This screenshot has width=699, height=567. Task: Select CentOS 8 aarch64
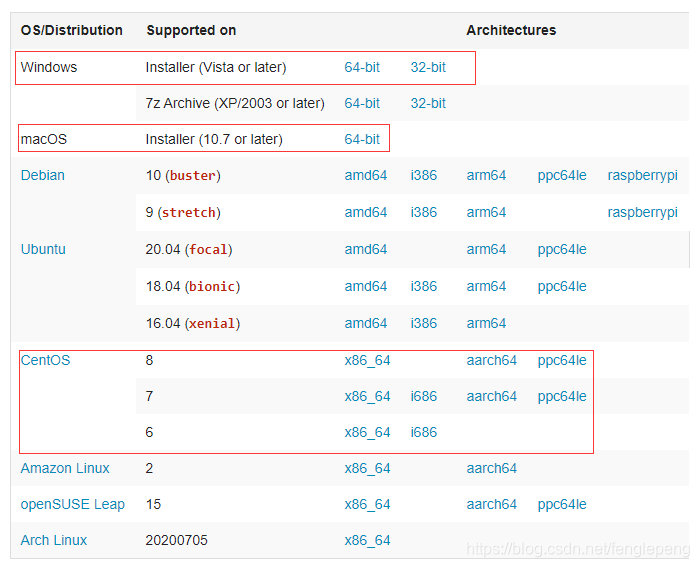point(491,360)
